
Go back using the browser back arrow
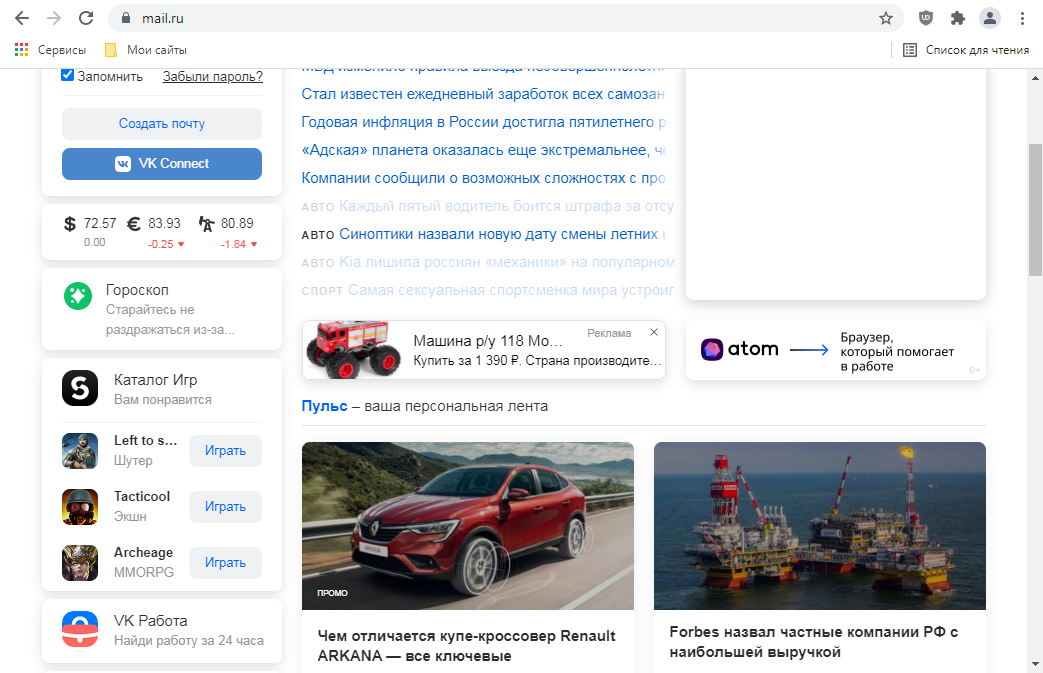coord(22,18)
